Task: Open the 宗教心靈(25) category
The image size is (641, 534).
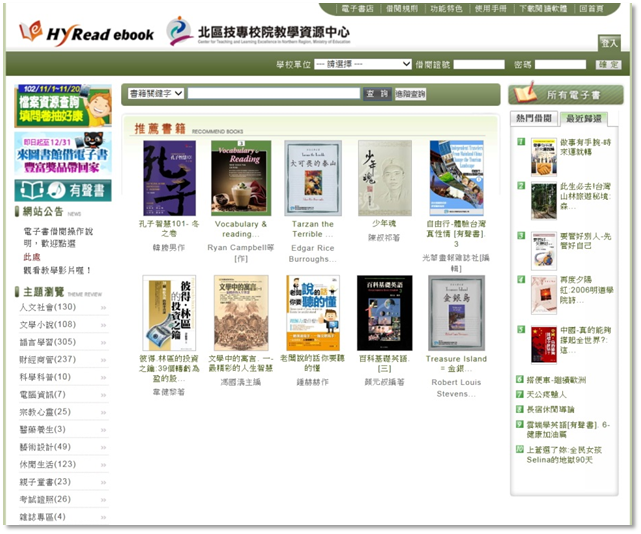Action: pyautogui.click(x=45, y=412)
